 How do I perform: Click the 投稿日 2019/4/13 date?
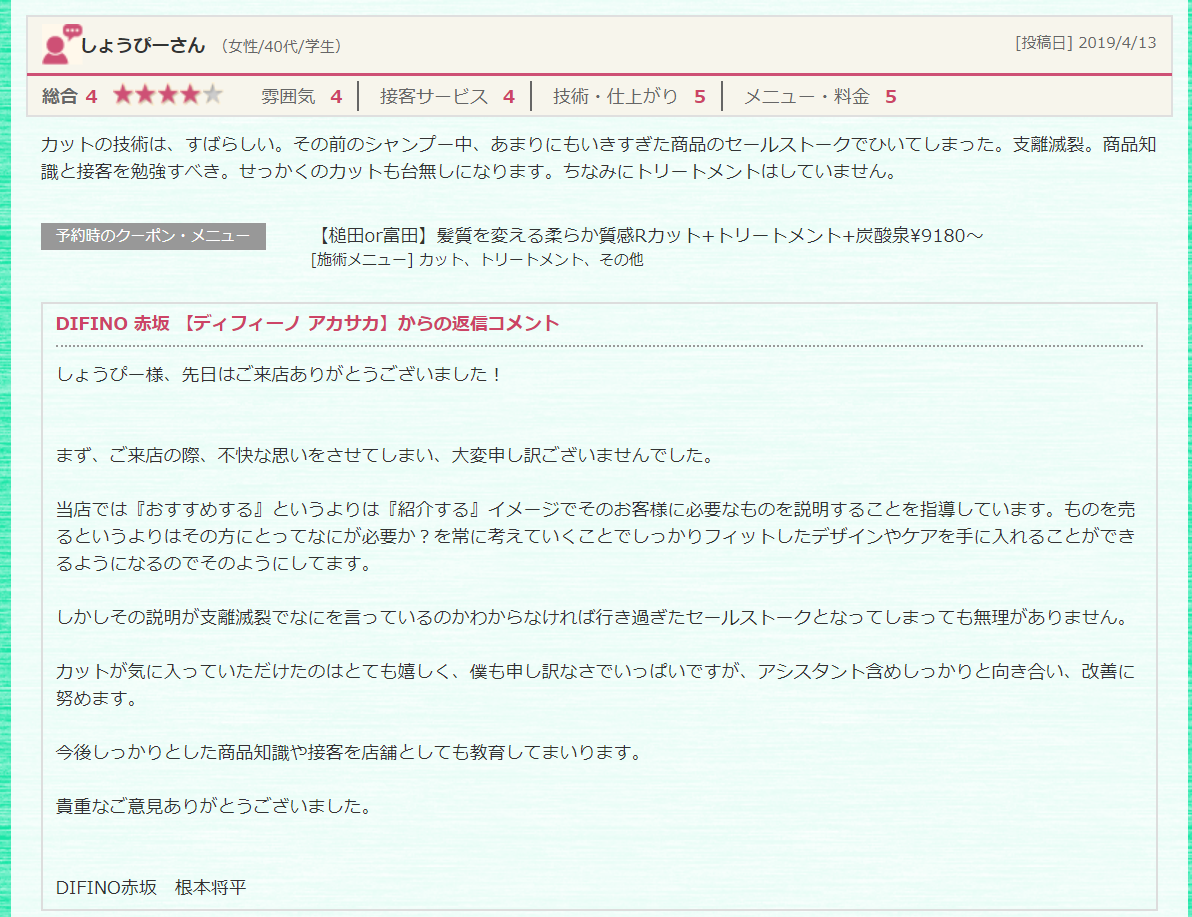point(1085,43)
